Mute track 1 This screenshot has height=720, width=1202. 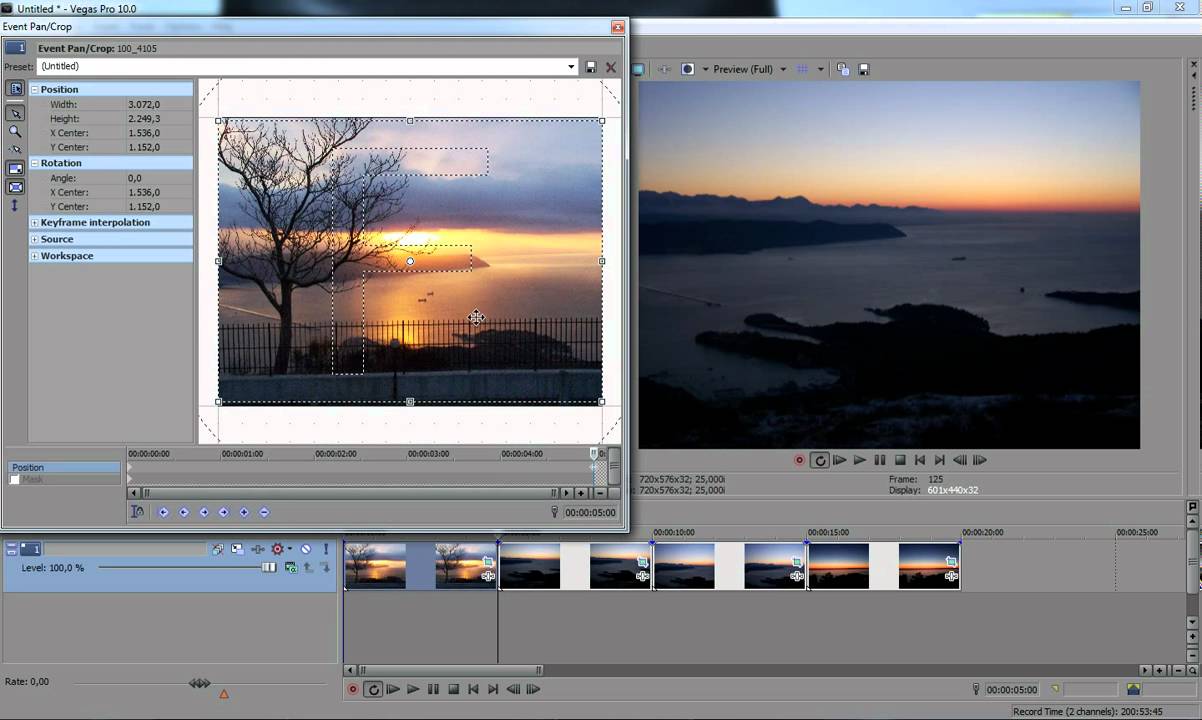point(306,549)
